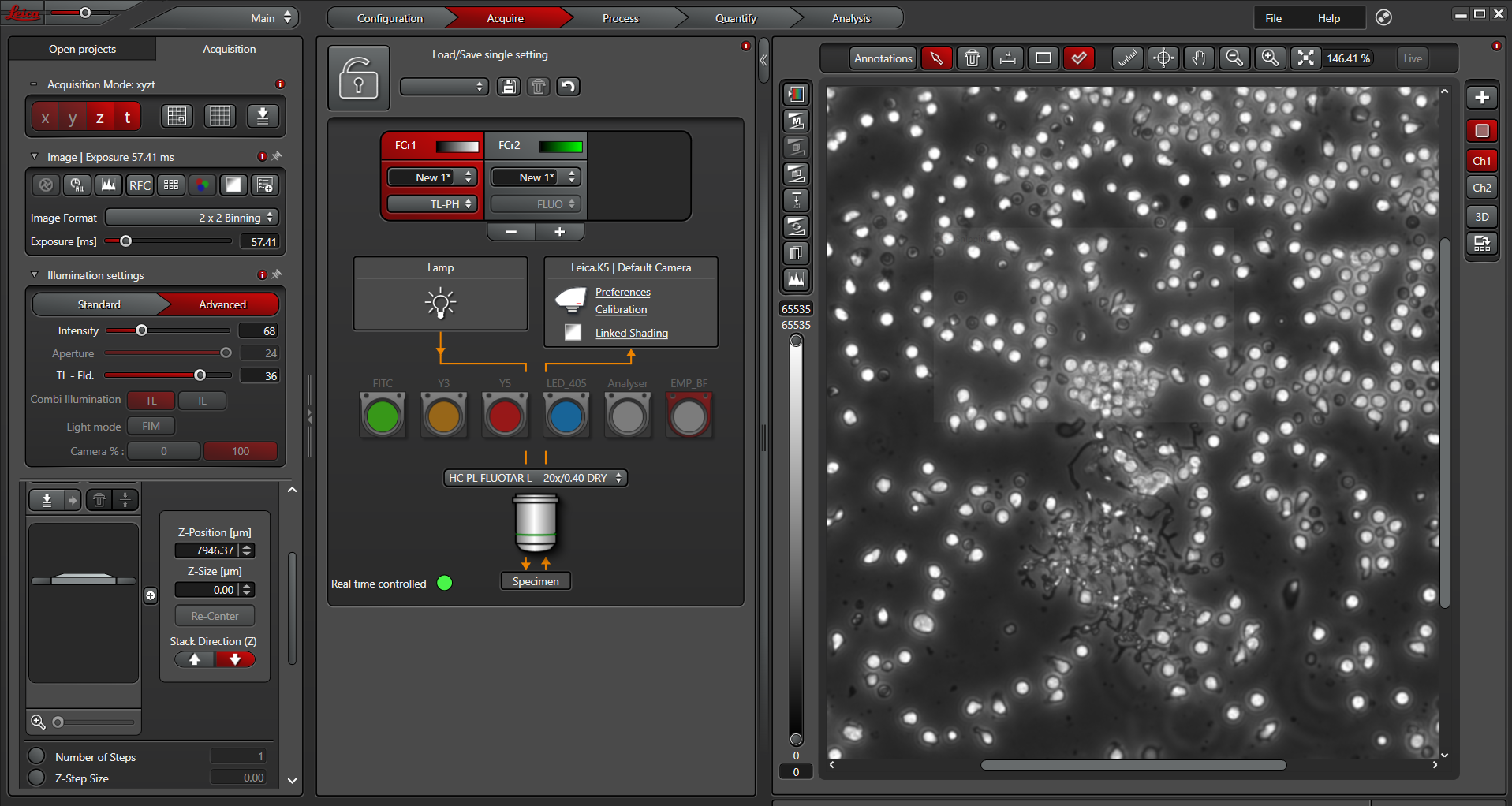
Task: Click the Intensity slider handle
Action: (142, 330)
